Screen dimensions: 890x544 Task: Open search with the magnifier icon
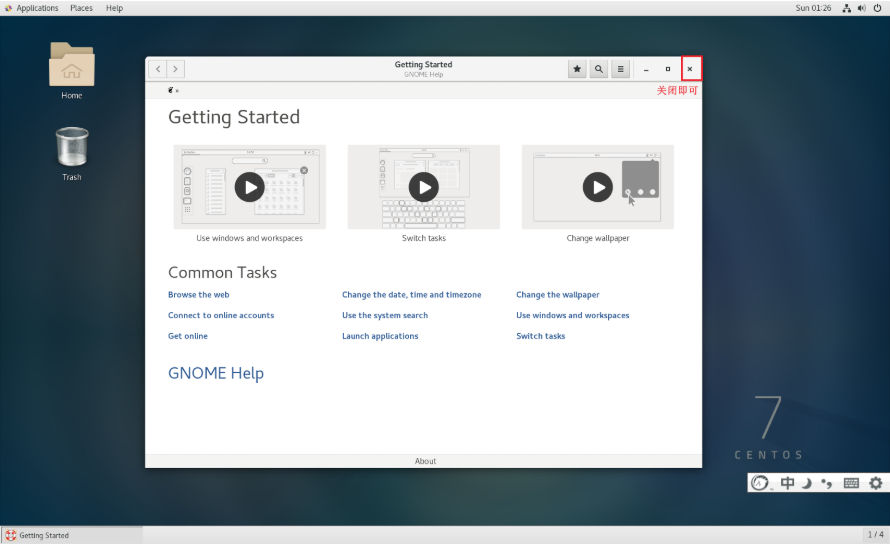(x=599, y=69)
